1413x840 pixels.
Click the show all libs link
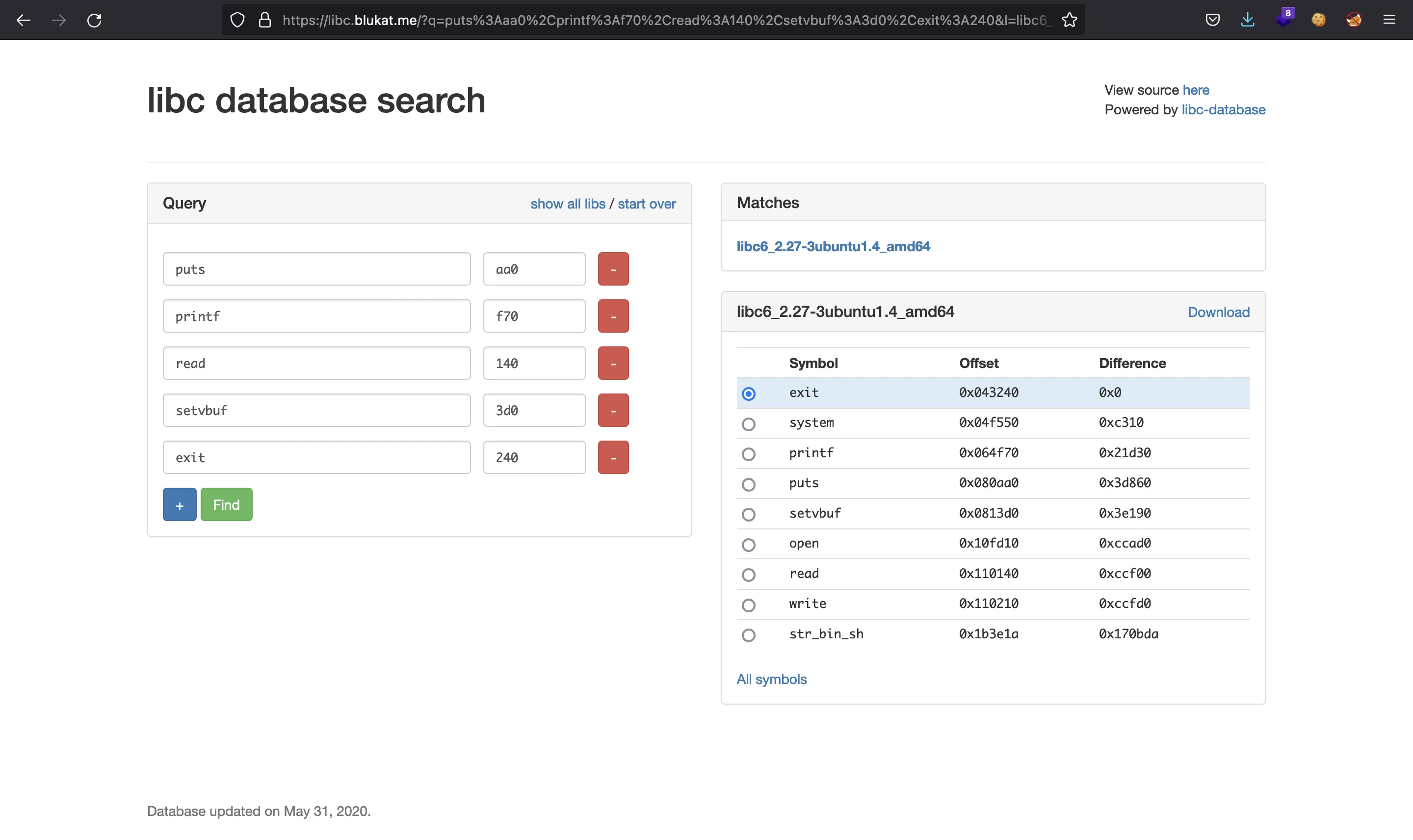point(568,204)
